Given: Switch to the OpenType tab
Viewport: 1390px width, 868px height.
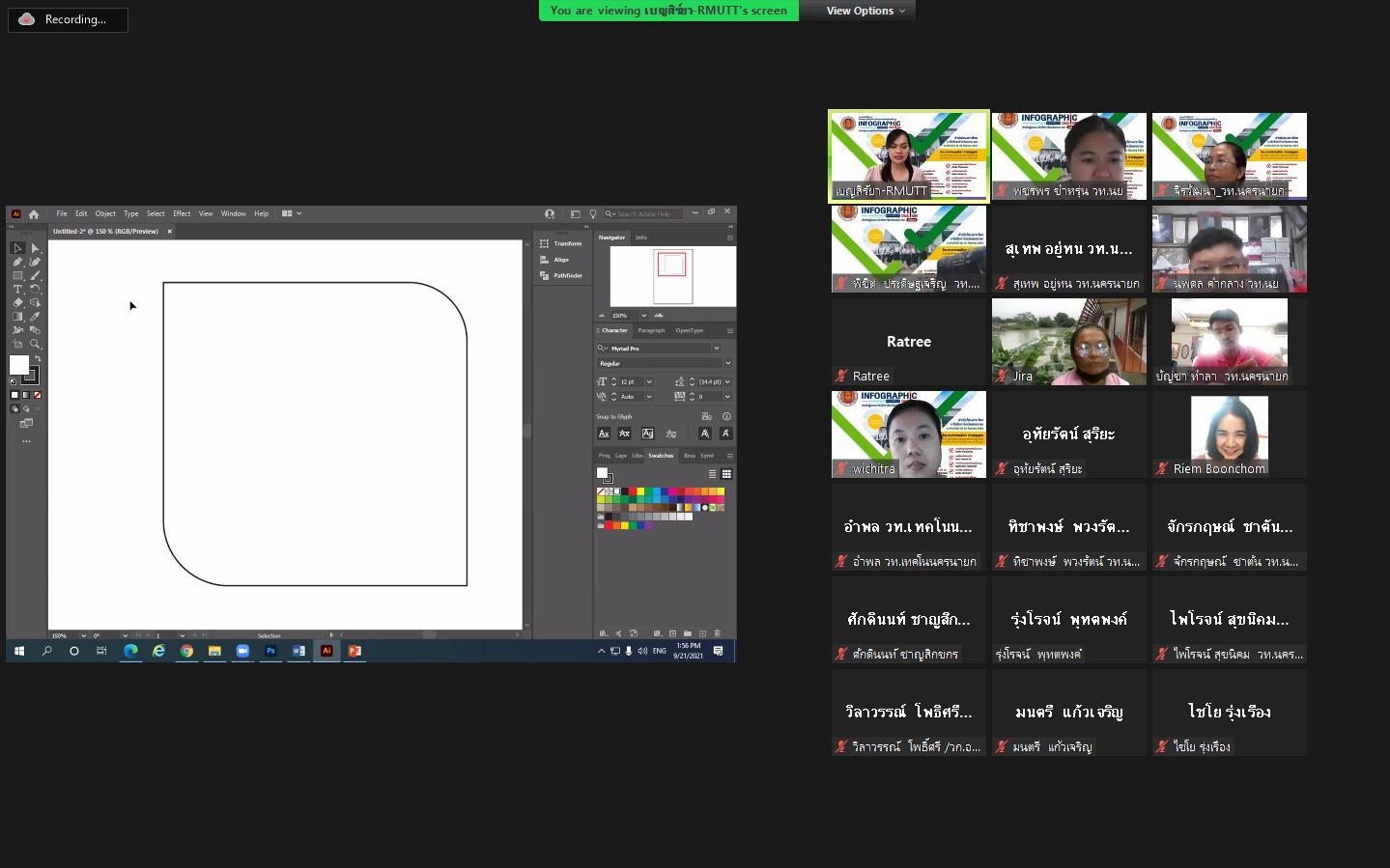Looking at the screenshot, I should [690, 330].
